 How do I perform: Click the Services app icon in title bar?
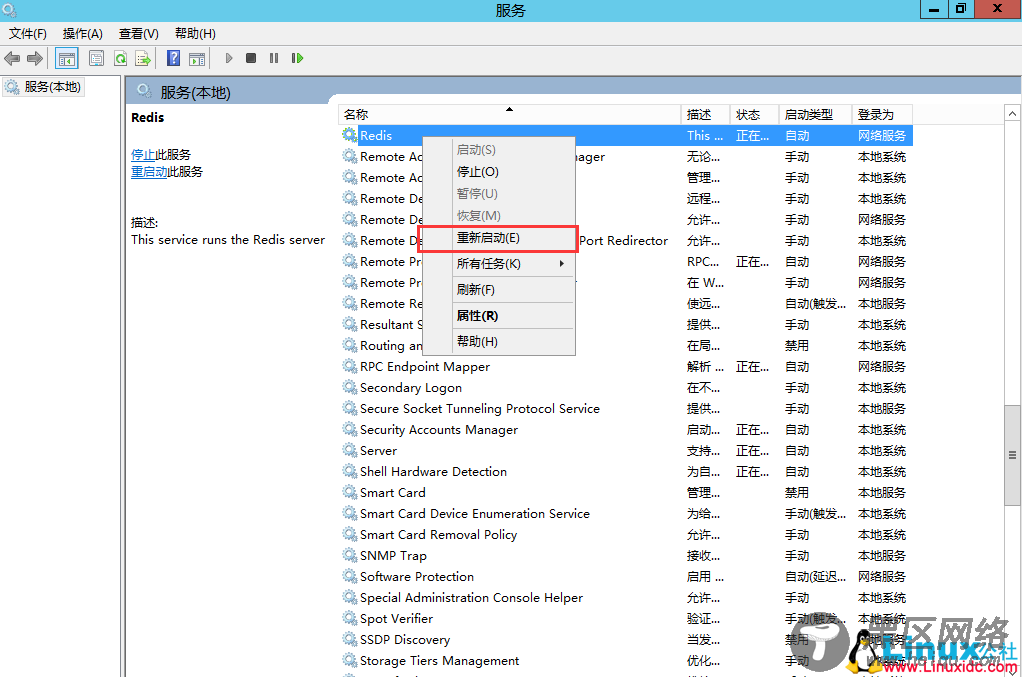click(x=9, y=10)
